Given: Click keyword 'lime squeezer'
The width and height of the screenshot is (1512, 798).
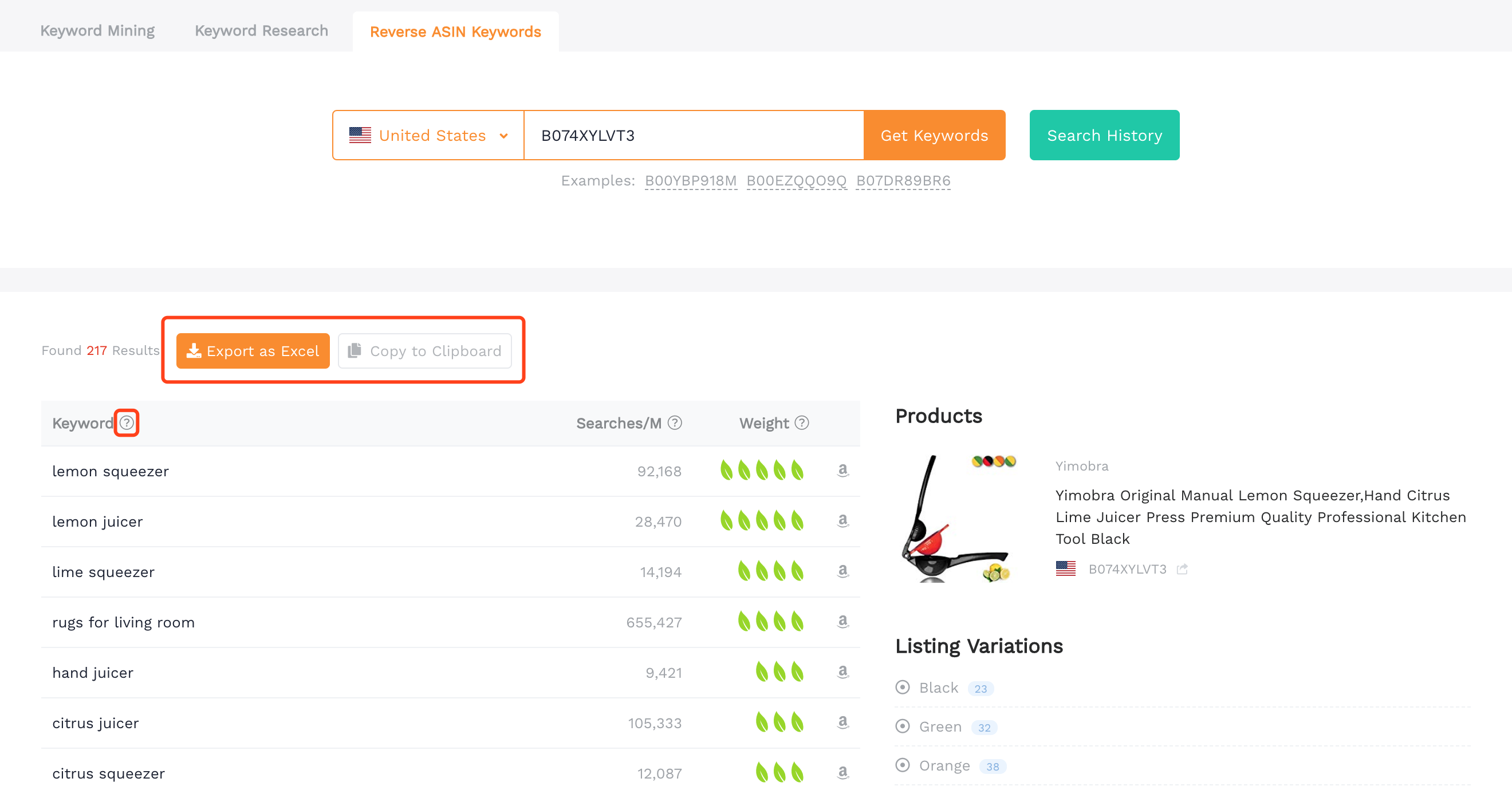Looking at the screenshot, I should tap(103, 572).
